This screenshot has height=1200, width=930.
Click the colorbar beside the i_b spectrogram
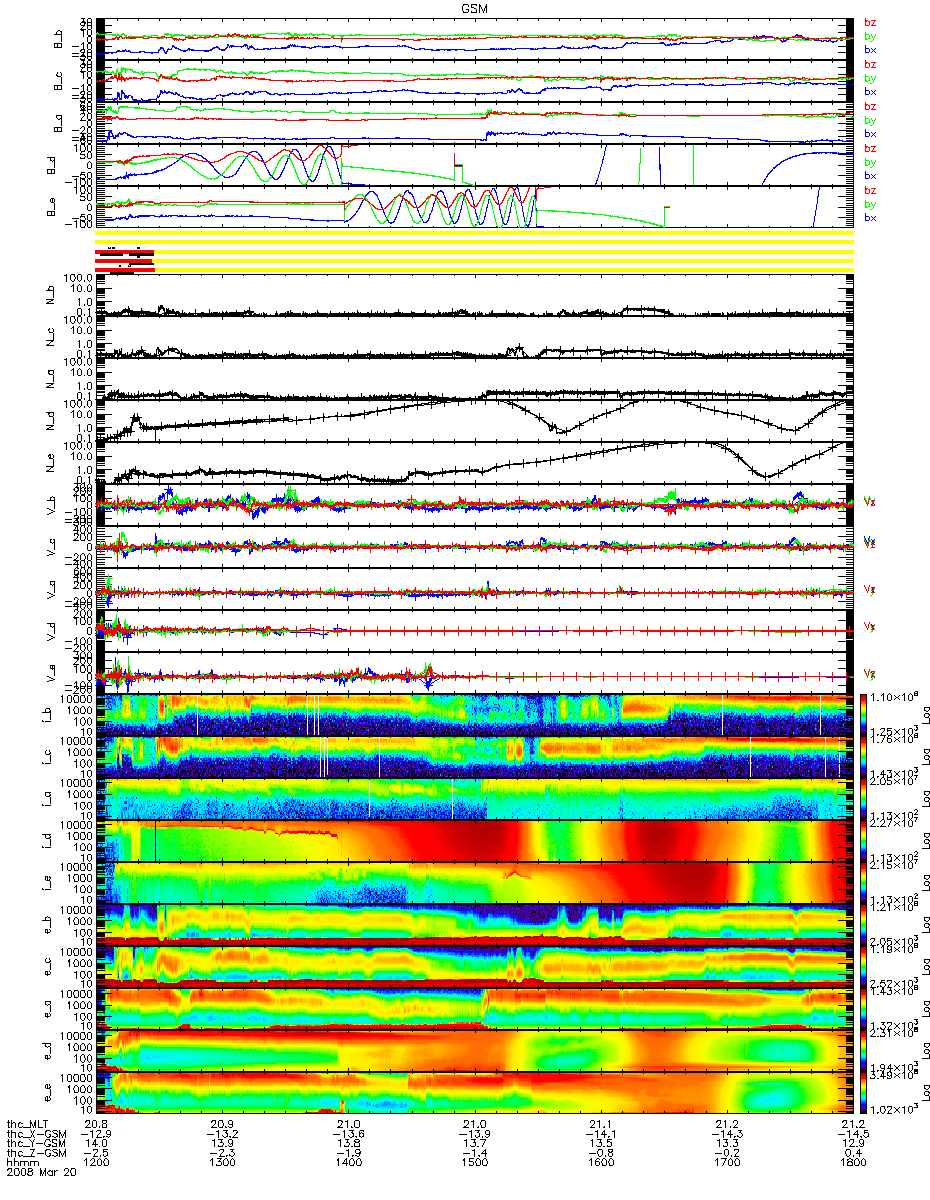click(x=865, y=713)
